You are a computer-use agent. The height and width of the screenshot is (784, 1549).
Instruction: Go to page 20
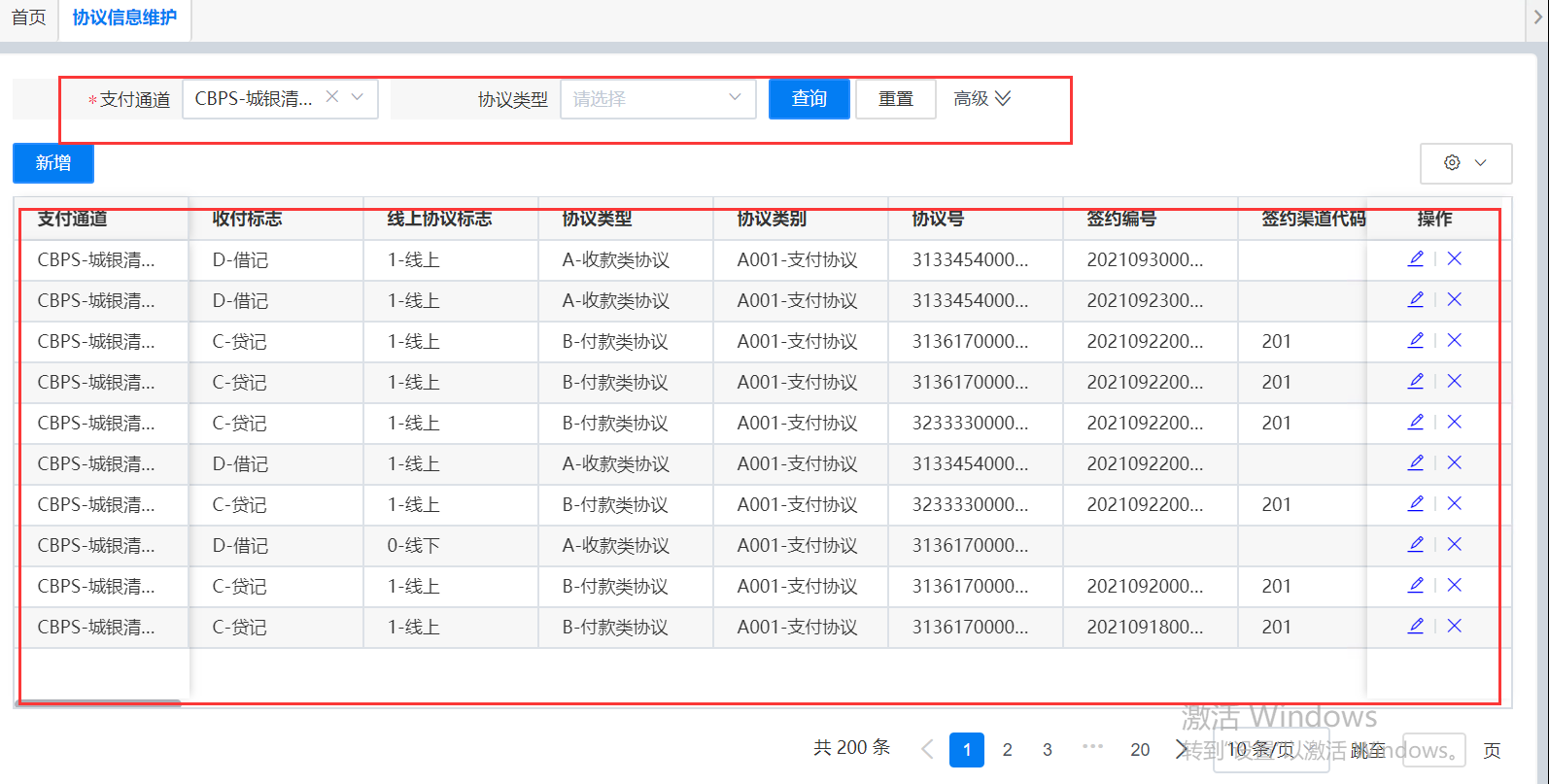(1140, 749)
